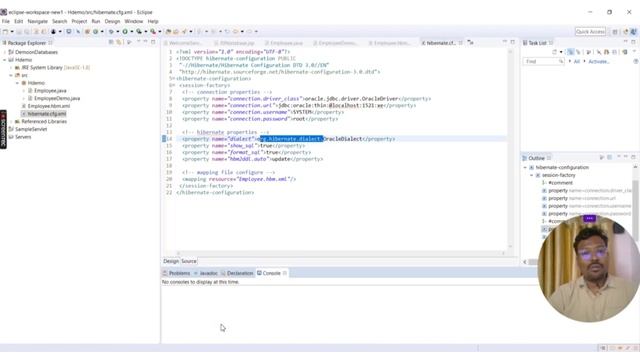
Task: Click the Activate... link in Task List
Action: click(x=599, y=61)
